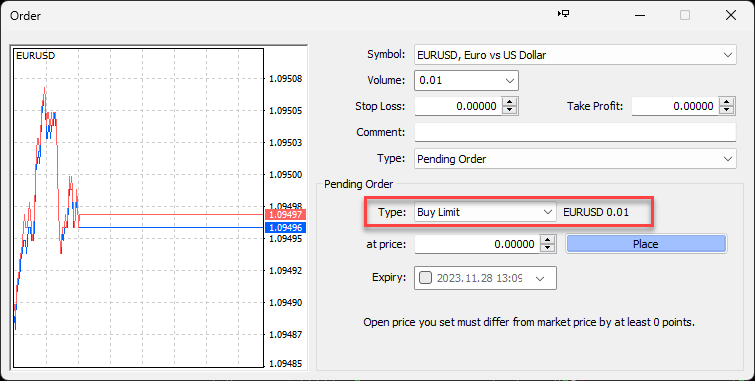This screenshot has height=381, width=755.
Task: Open the Volume dropdown set to 0.01
Action: point(466,80)
